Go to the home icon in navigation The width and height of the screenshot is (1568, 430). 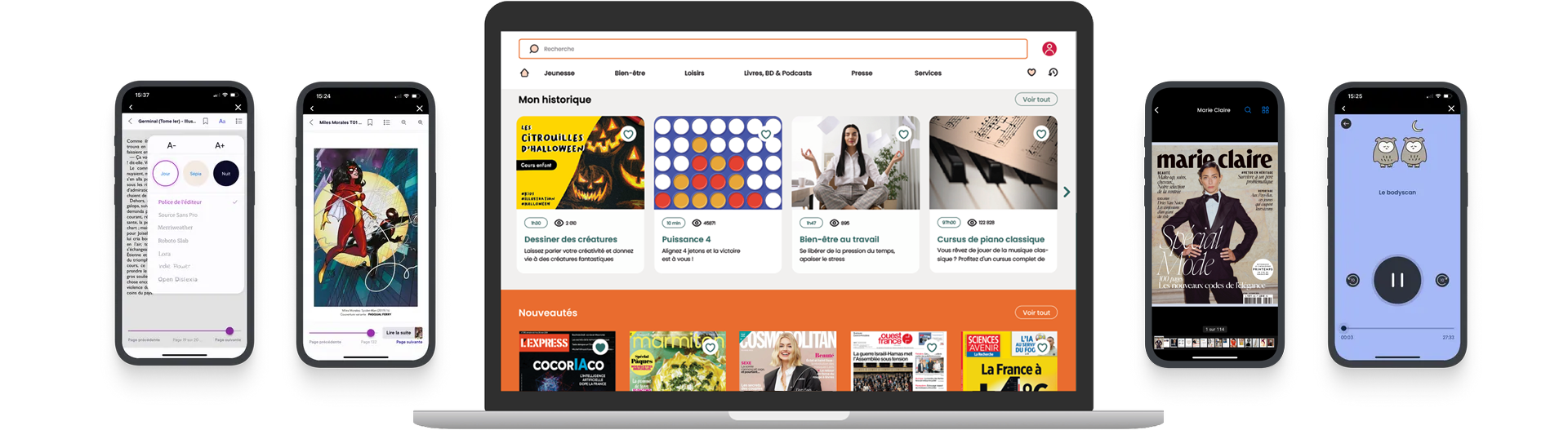tap(524, 73)
